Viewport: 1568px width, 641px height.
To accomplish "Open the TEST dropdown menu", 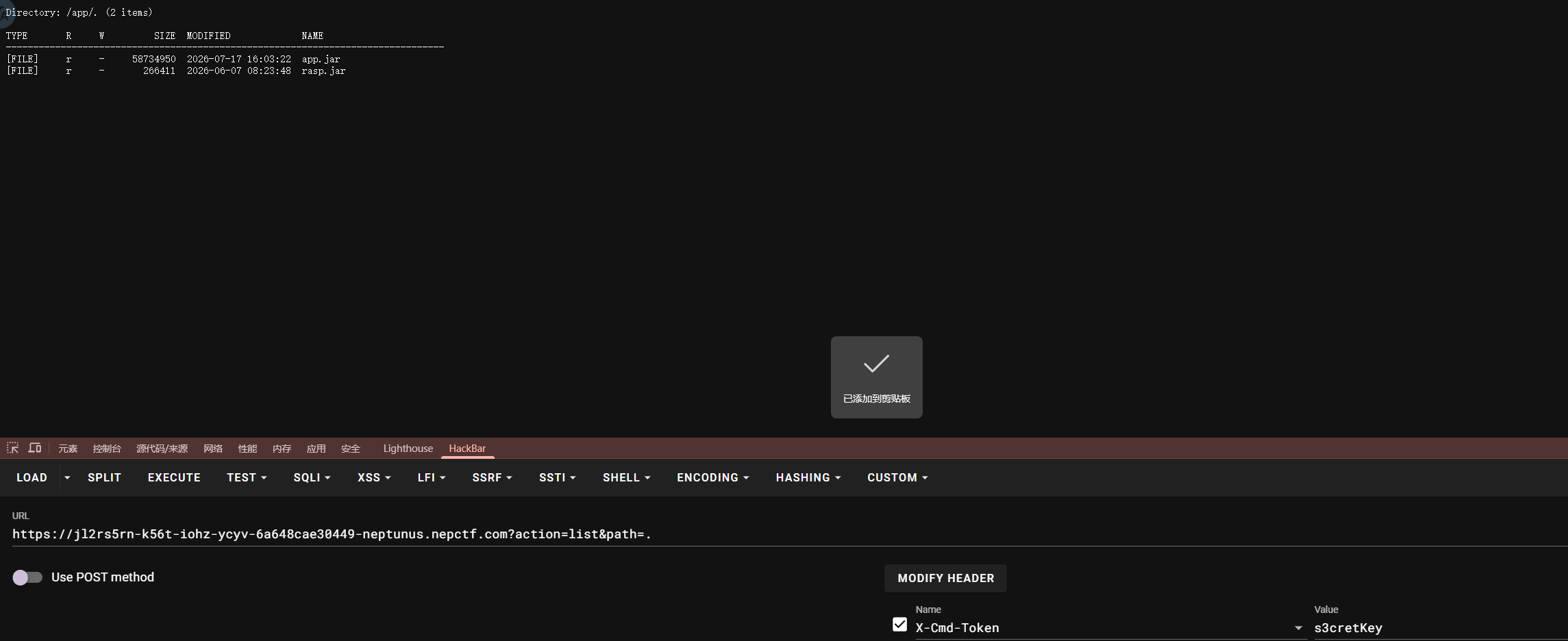I will pyautogui.click(x=247, y=477).
